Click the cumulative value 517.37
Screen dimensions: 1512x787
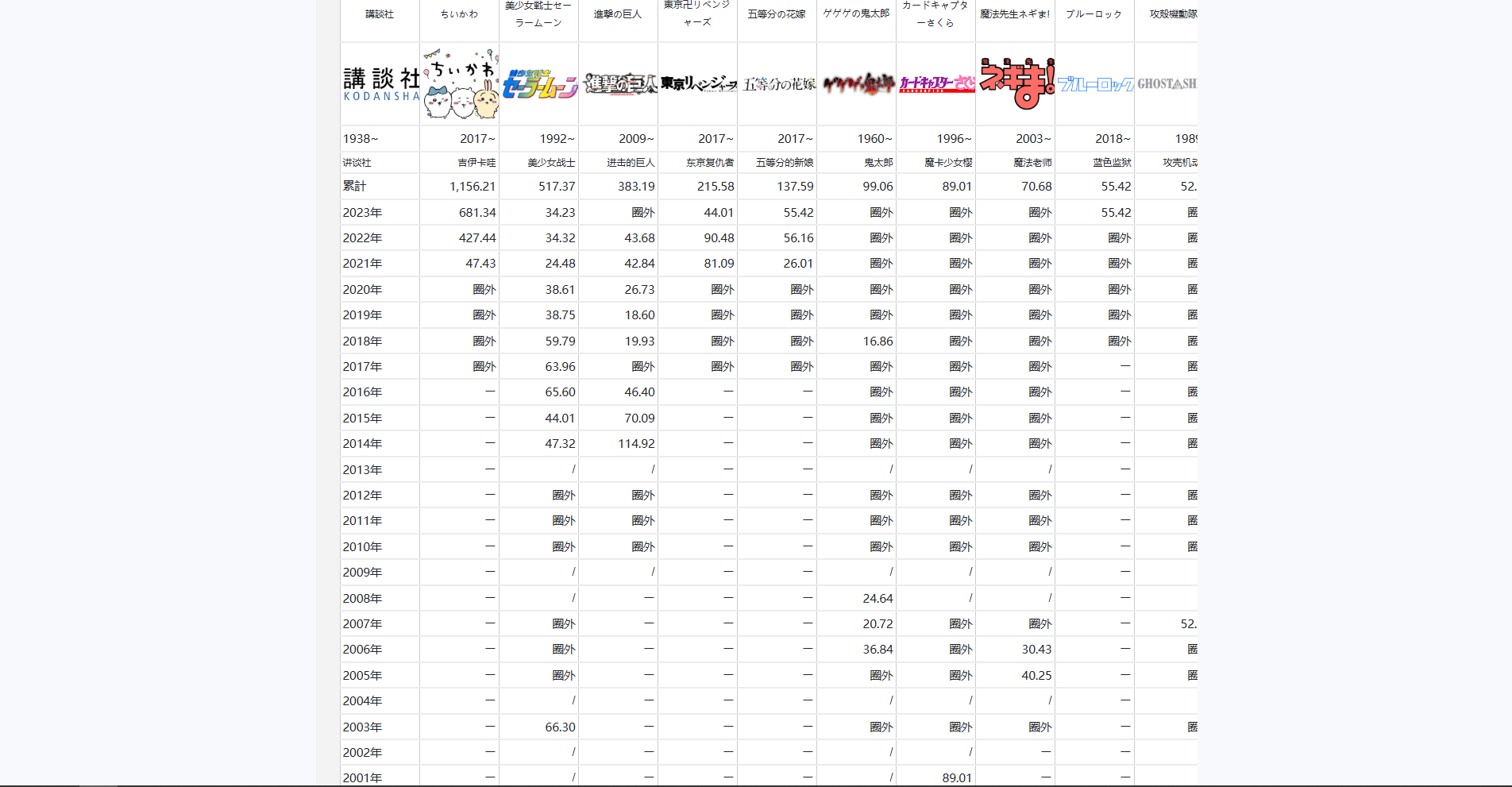(x=557, y=187)
